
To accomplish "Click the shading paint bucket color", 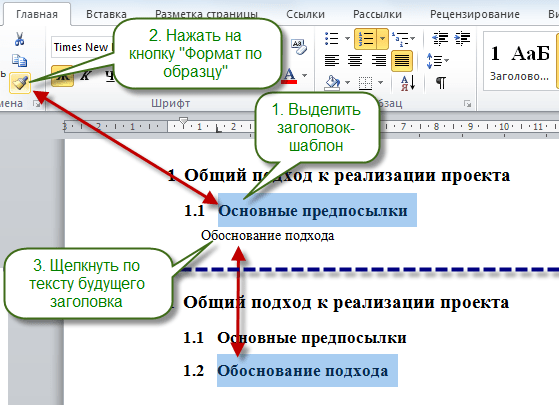I will click(x=332, y=83).
